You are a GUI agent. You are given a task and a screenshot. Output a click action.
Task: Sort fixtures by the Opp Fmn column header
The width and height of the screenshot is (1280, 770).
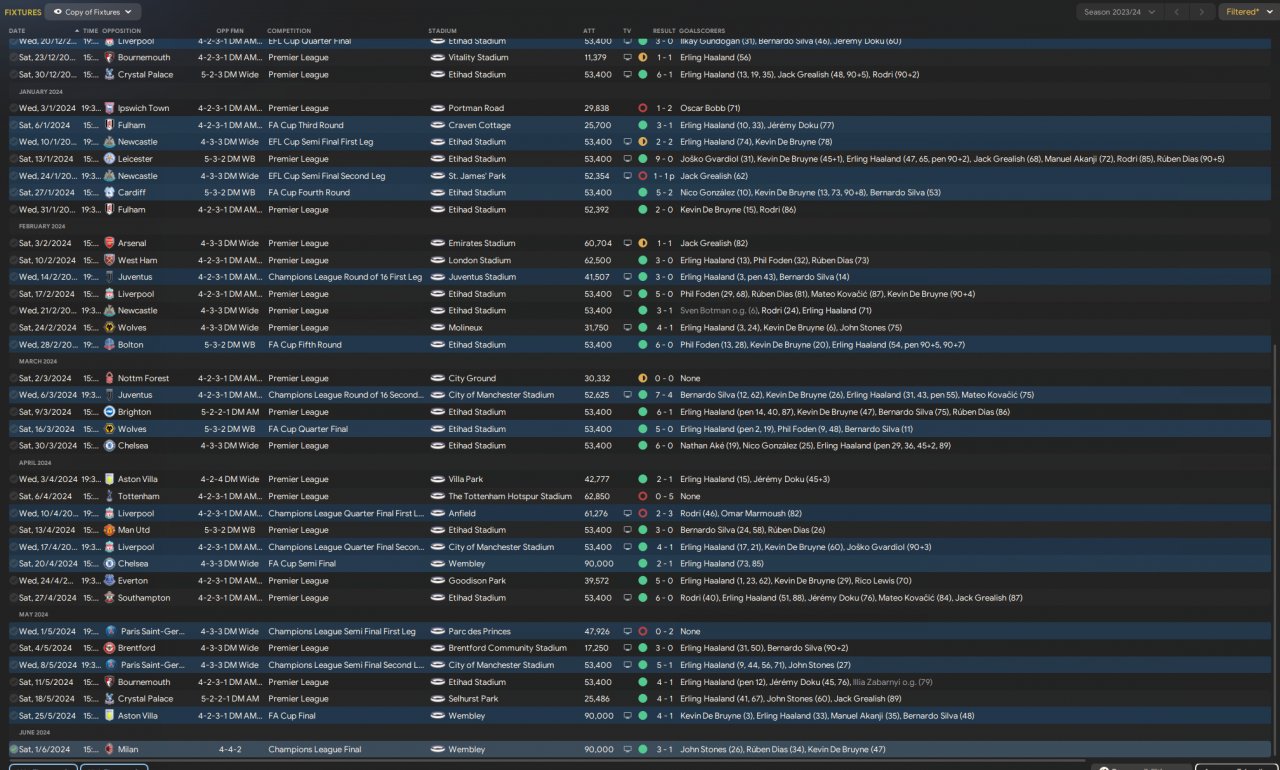(x=230, y=31)
